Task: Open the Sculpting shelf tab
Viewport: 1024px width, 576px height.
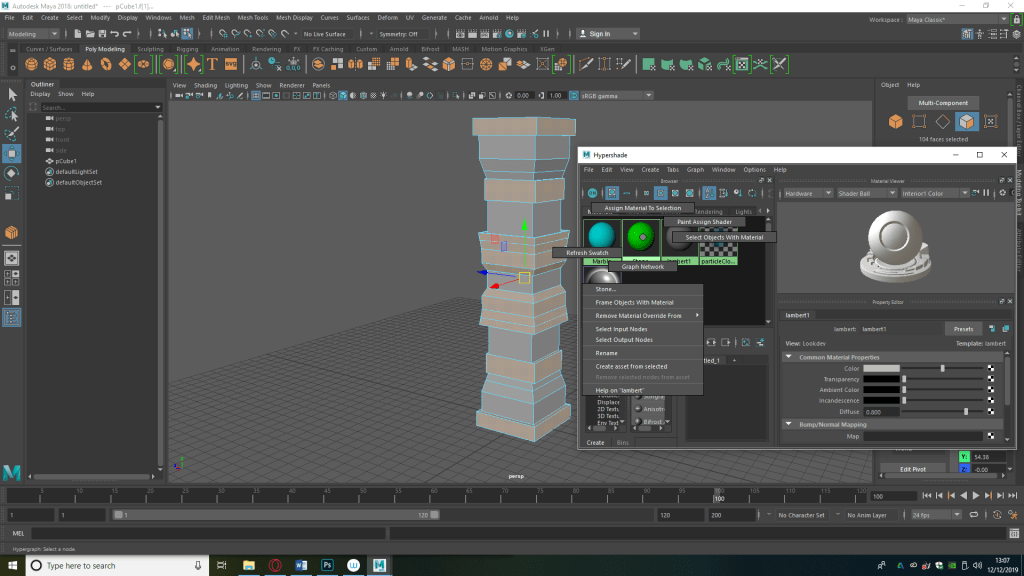Action: point(150,49)
